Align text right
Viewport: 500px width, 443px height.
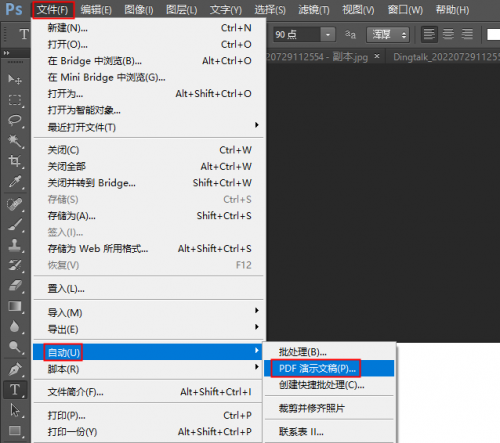(467, 34)
